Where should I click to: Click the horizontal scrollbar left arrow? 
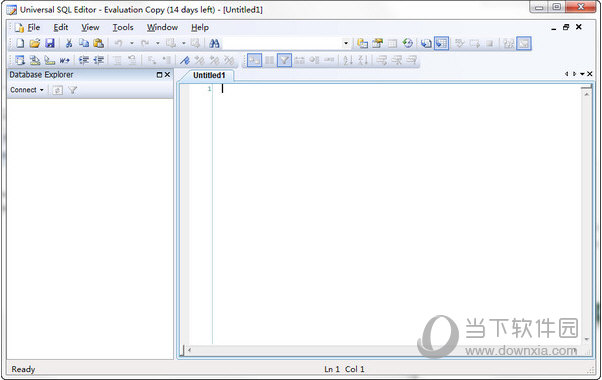(190, 350)
